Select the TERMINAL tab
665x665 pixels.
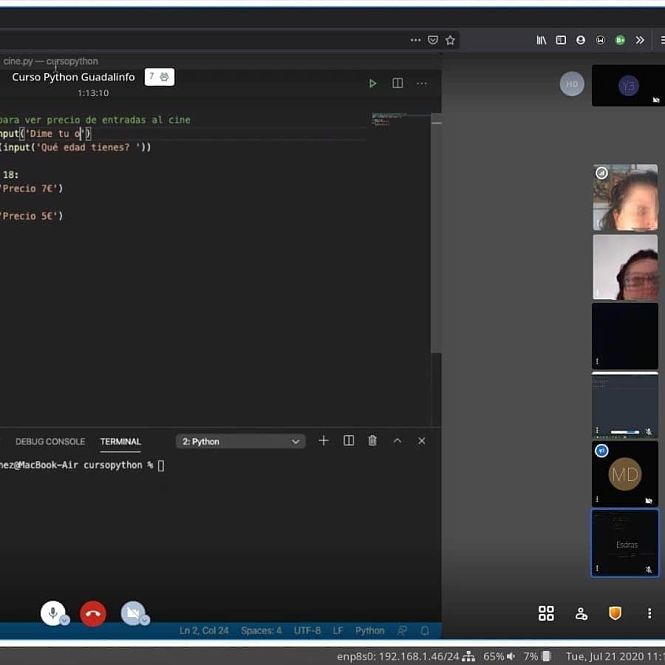pos(120,441)
